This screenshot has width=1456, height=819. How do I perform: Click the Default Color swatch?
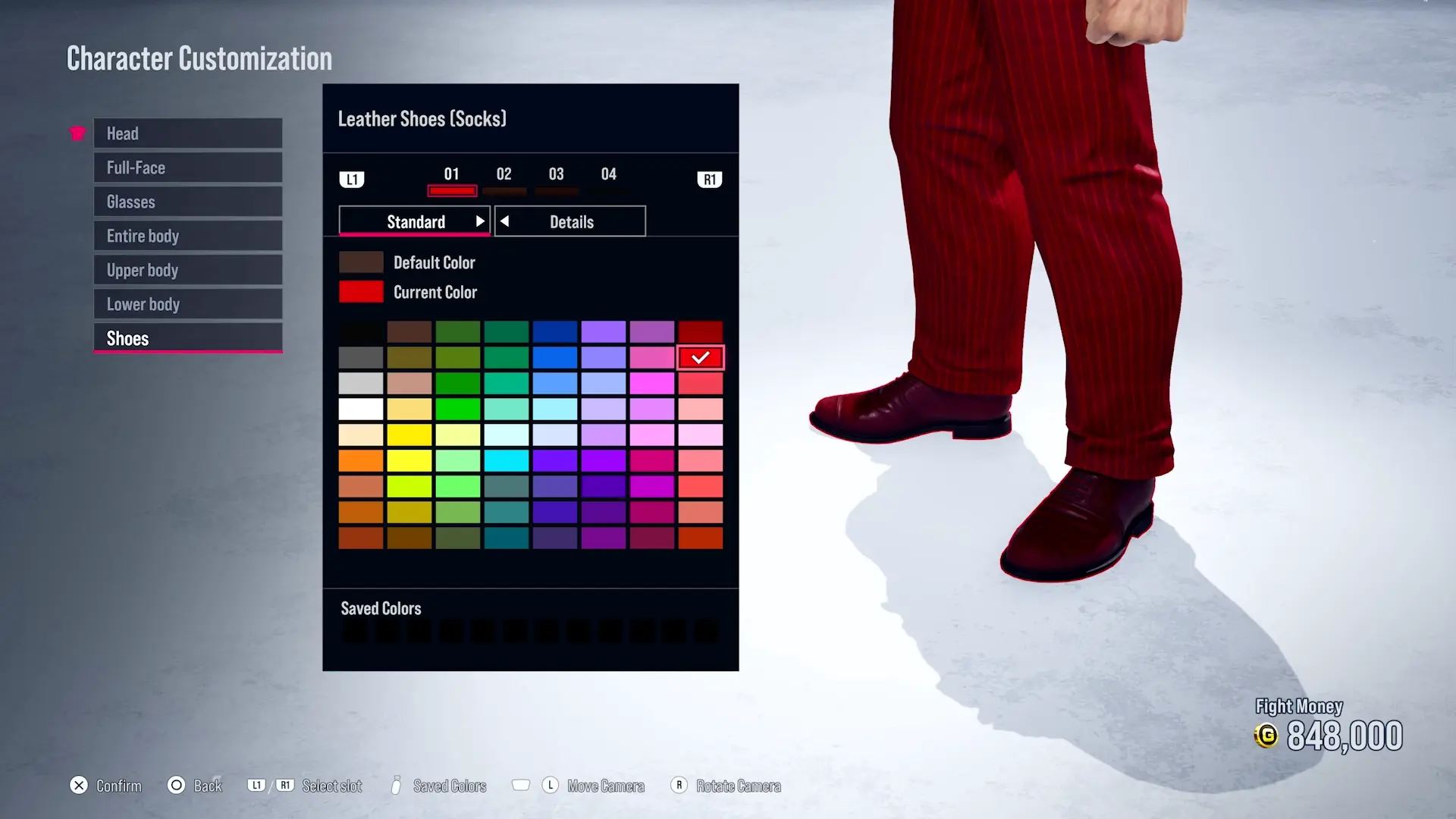coord(361,262)
